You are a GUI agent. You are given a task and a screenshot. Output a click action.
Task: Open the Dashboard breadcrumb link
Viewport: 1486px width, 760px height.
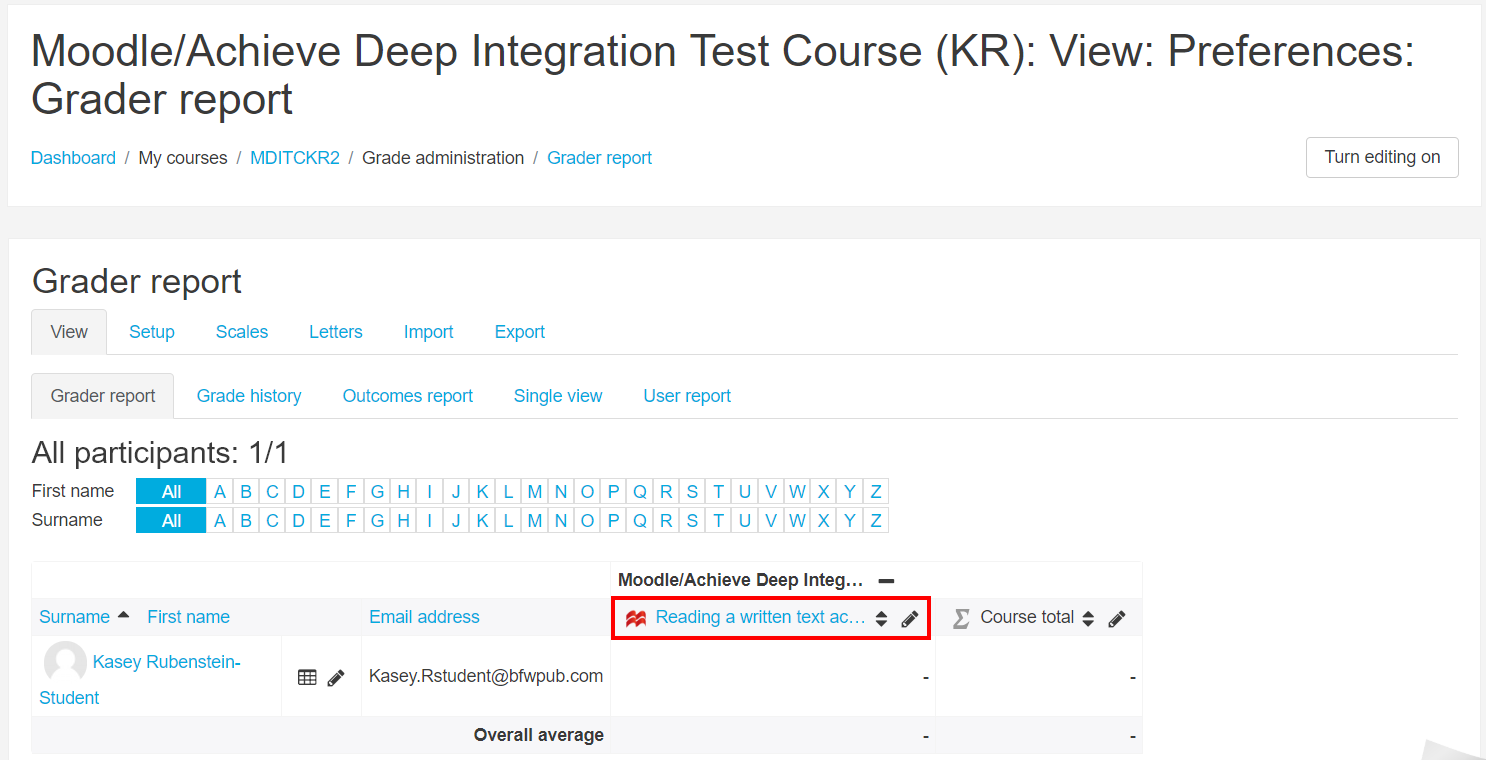click(73, 158)
